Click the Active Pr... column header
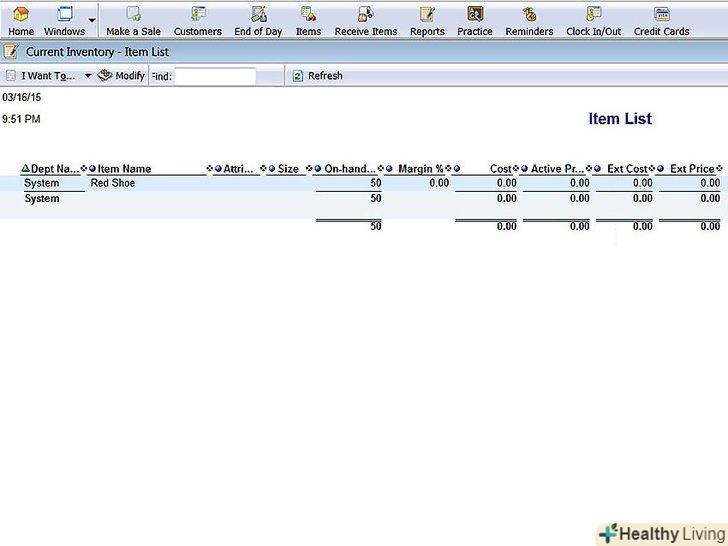This screenshot has height=546, width=728. click(x=557, y=169)
